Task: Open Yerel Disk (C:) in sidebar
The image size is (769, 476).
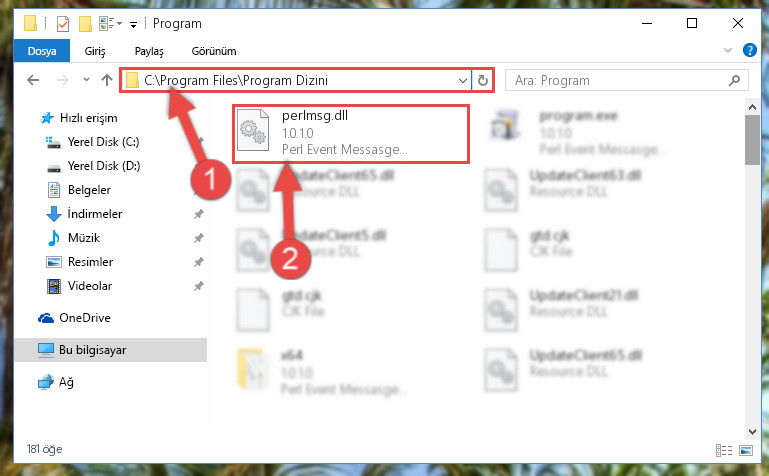Action: pos(103,142)
